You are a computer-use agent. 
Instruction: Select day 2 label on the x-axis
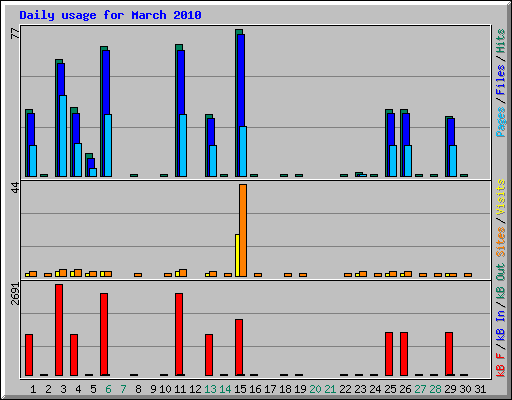click(x=48, y=389)
